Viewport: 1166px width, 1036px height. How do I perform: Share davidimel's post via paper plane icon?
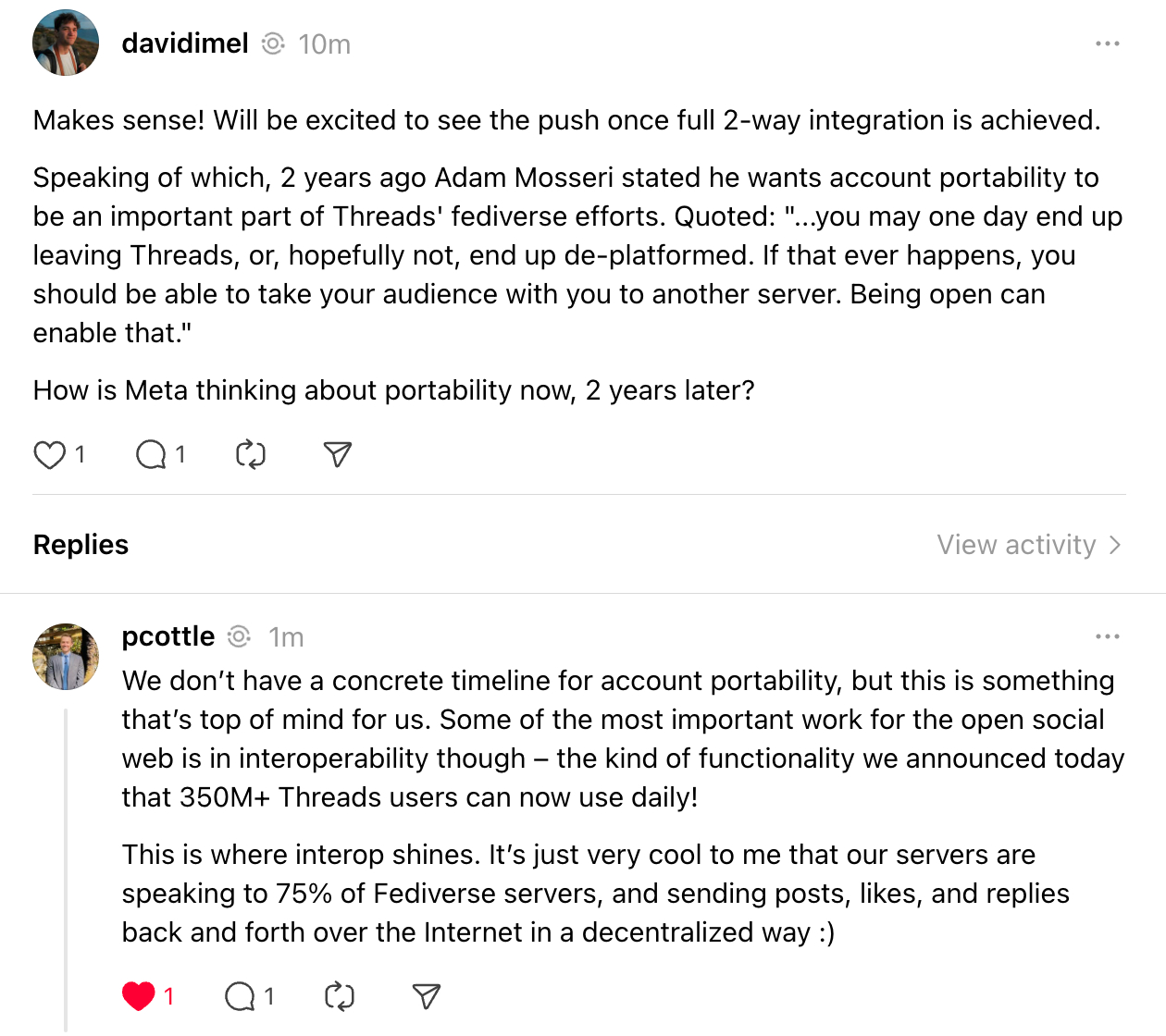338,454
